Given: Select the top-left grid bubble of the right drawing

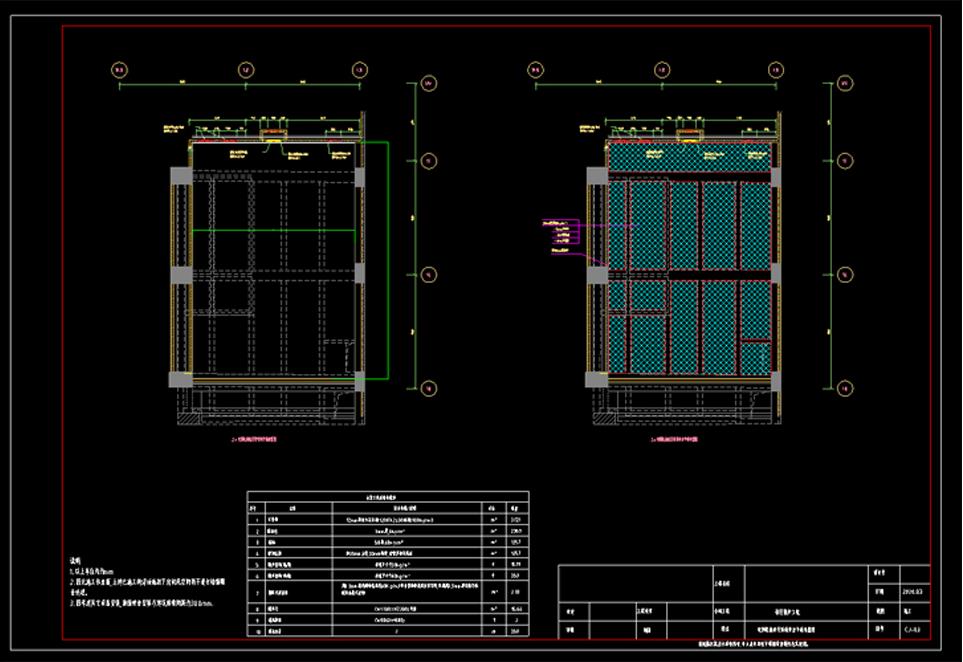Looking at the screenshot, I should click(x=536, y=70).
